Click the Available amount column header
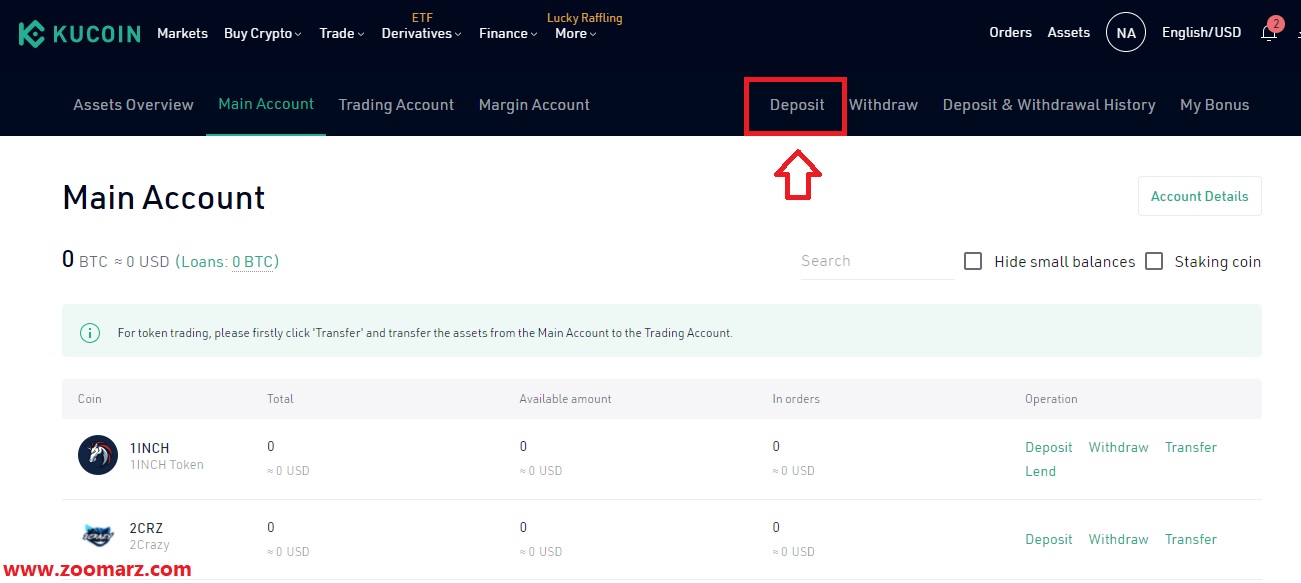This screenshot has width=1301, height=583. [x=565, y=399]
